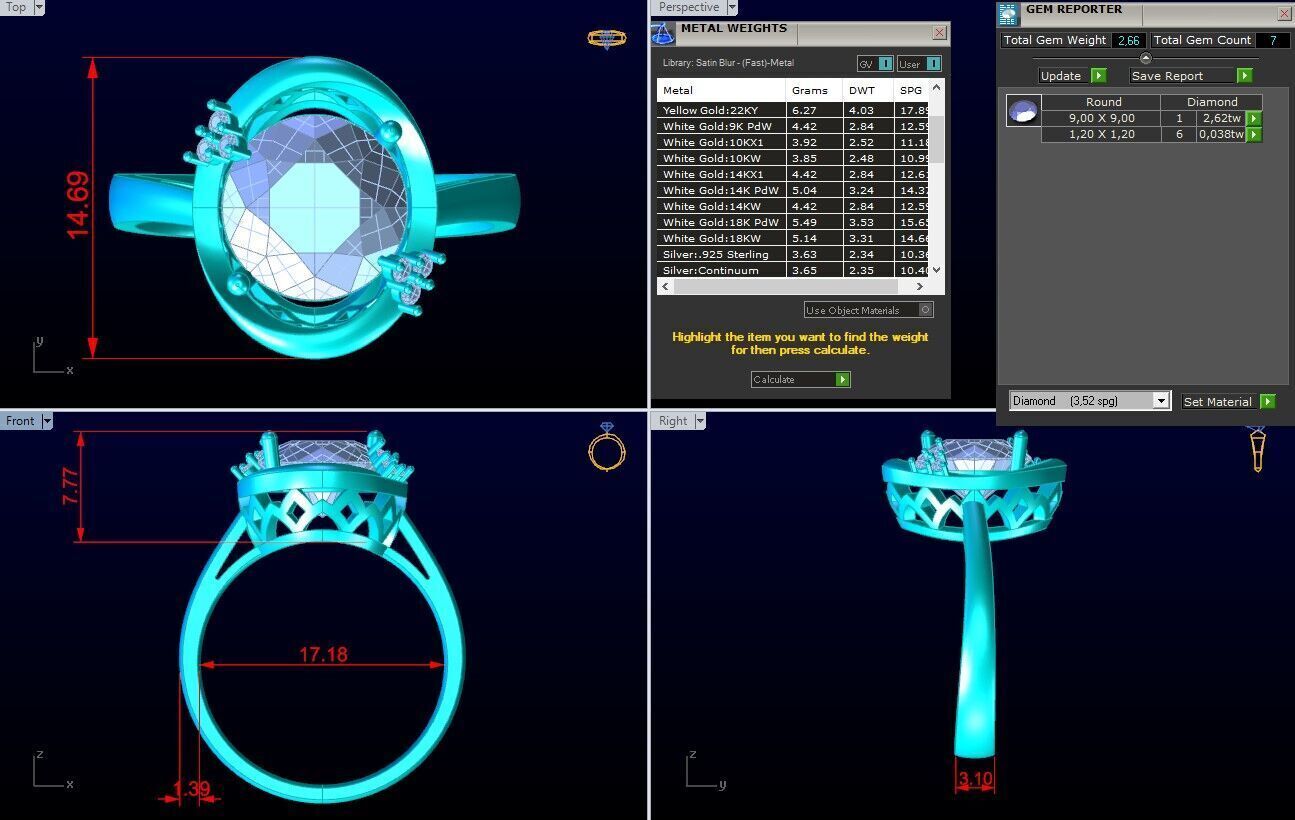The height and width of the screenshot is (820, 1295).
Task: Select the White Gold:14KX1 row
Action: (x=792, y=174)
